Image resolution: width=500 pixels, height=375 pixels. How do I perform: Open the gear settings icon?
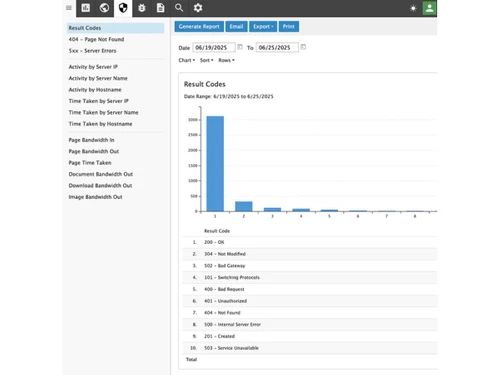(198, 8)
